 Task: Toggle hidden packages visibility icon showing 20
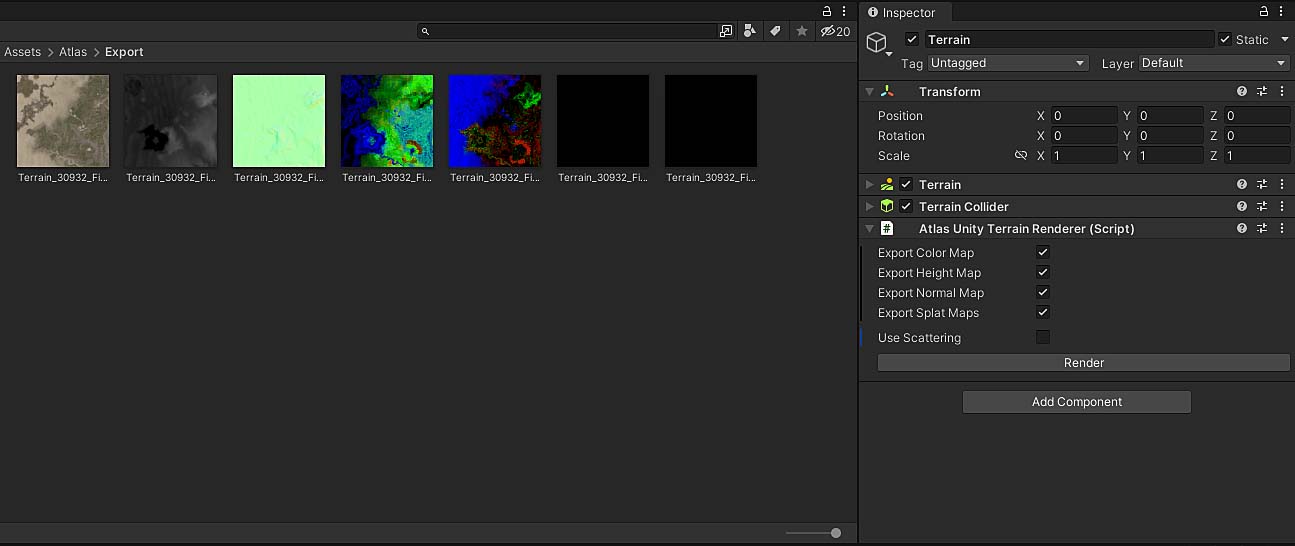834,32
